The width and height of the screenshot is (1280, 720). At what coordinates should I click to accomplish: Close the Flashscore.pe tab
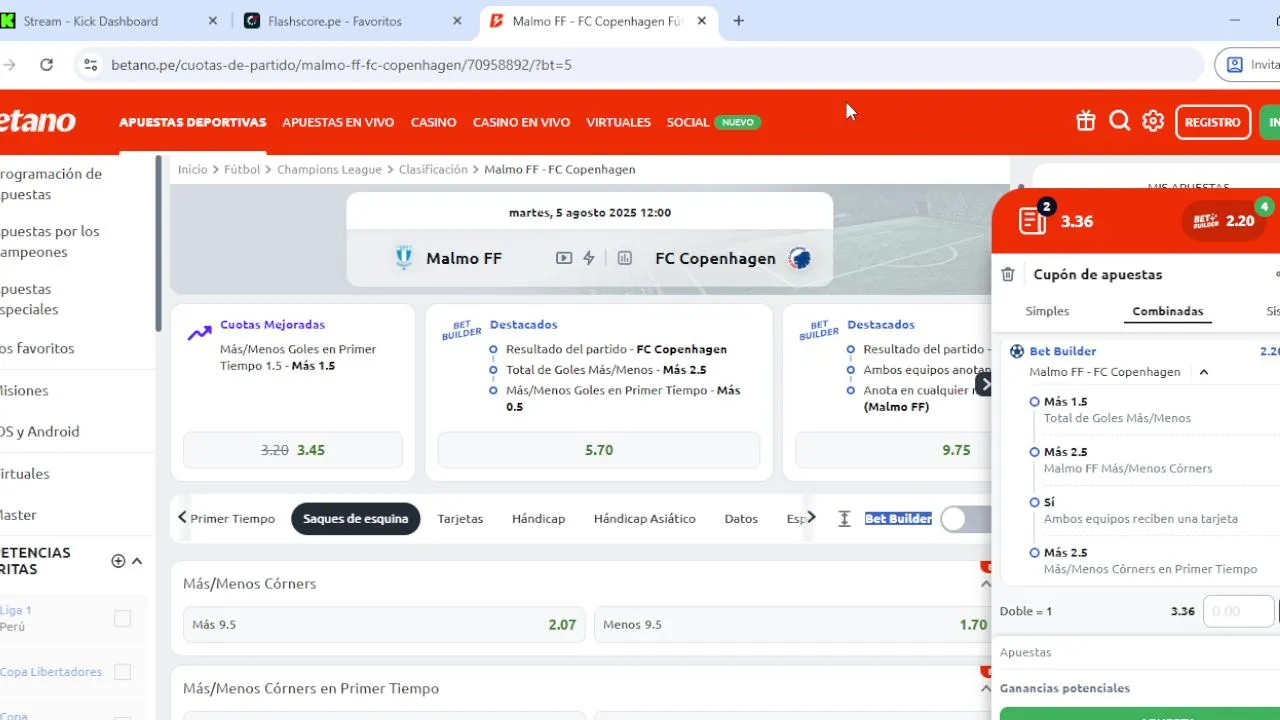(x=456, y=21)
